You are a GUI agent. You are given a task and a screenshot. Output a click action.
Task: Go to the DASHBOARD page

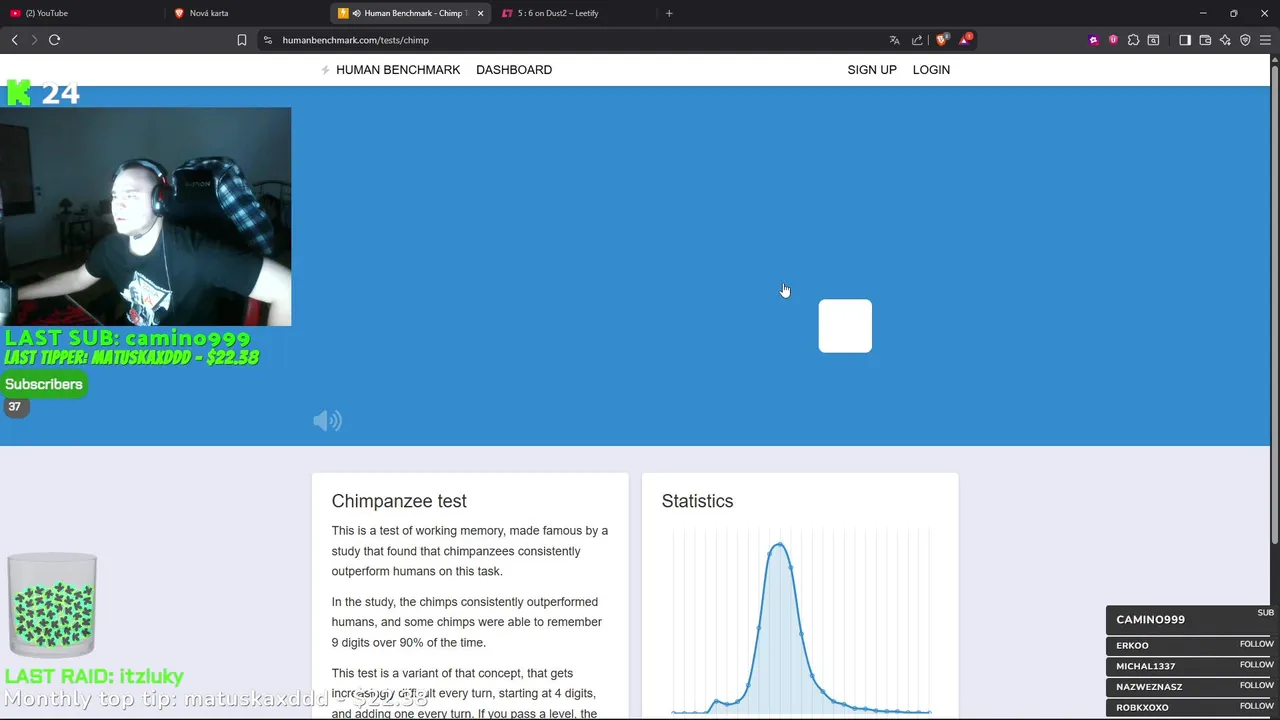(514, 70)
